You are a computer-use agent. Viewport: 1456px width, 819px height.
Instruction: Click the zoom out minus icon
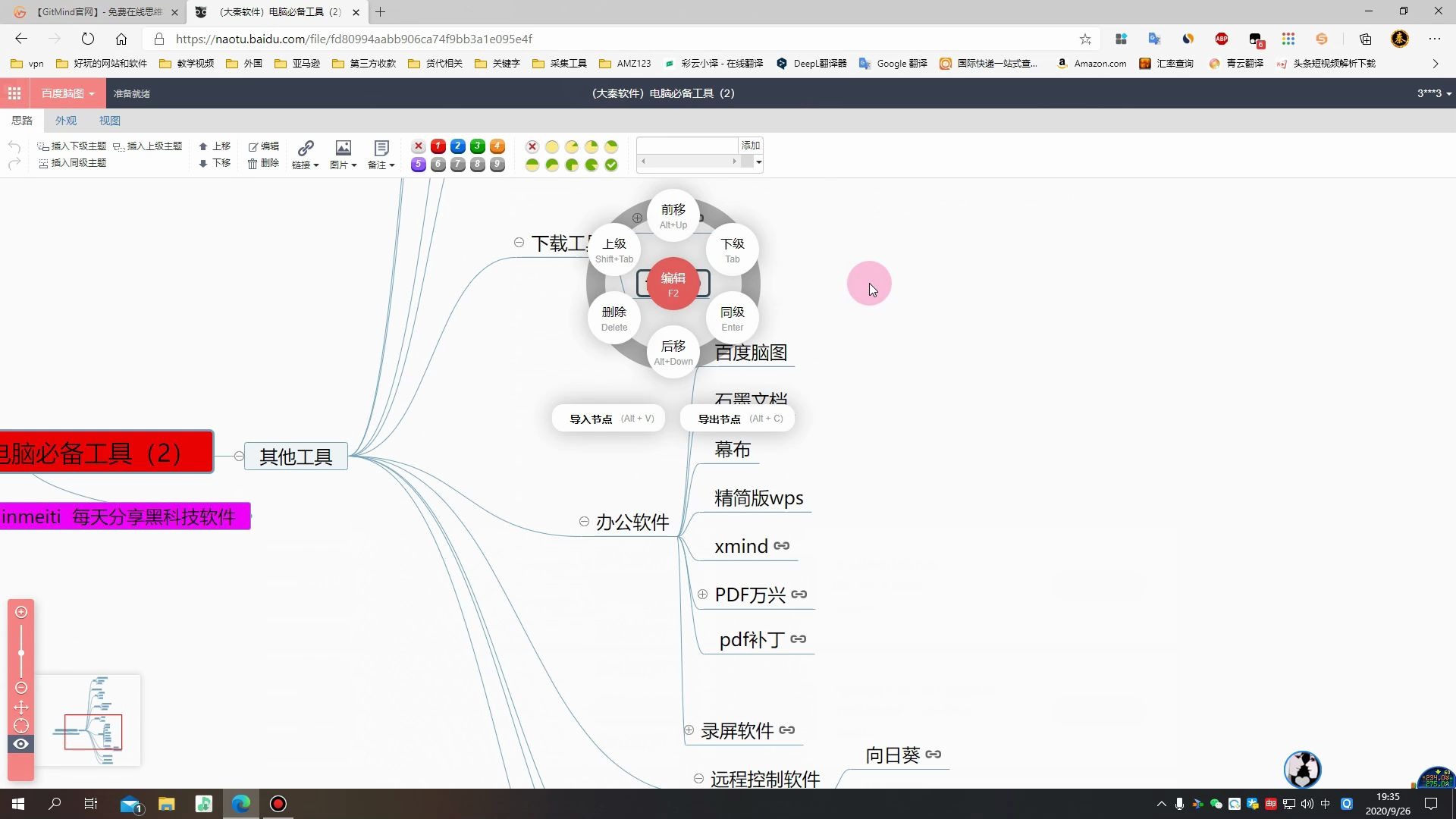21,688
